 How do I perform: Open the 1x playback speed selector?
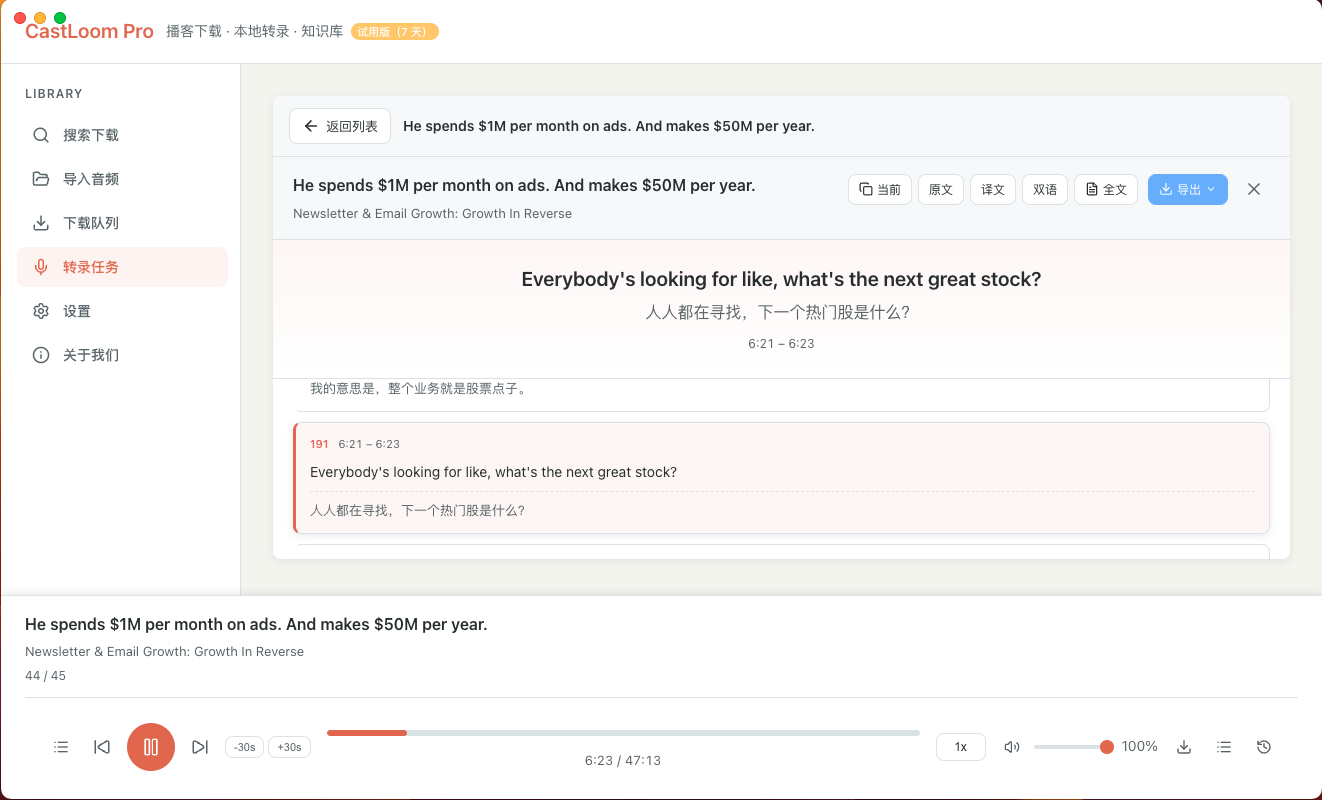click(x=961, y=747)
